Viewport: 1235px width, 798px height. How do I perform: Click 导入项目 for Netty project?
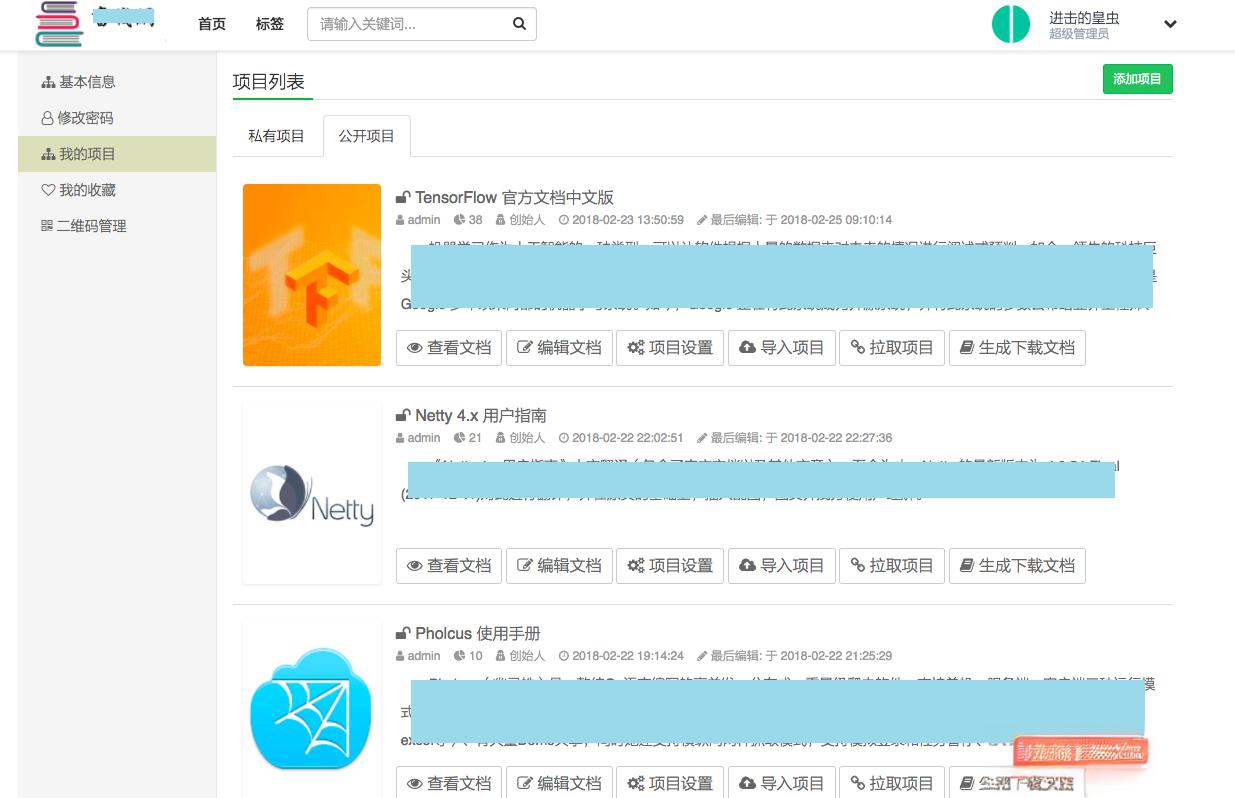coord(781,565)
